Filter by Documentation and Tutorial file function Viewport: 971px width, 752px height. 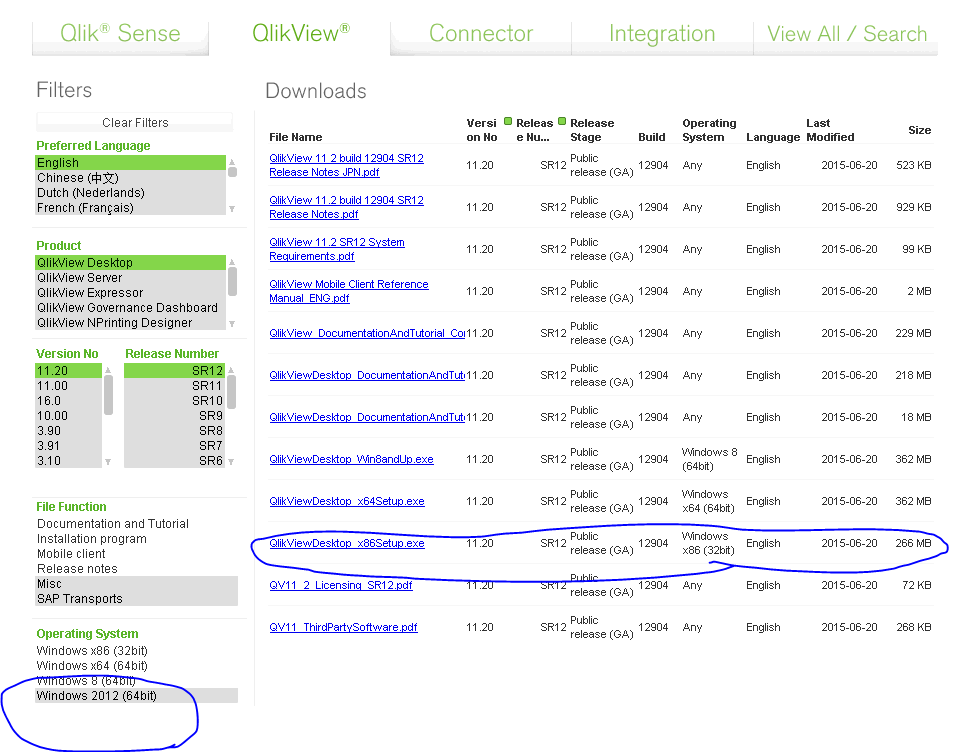(x=137, y=523)
